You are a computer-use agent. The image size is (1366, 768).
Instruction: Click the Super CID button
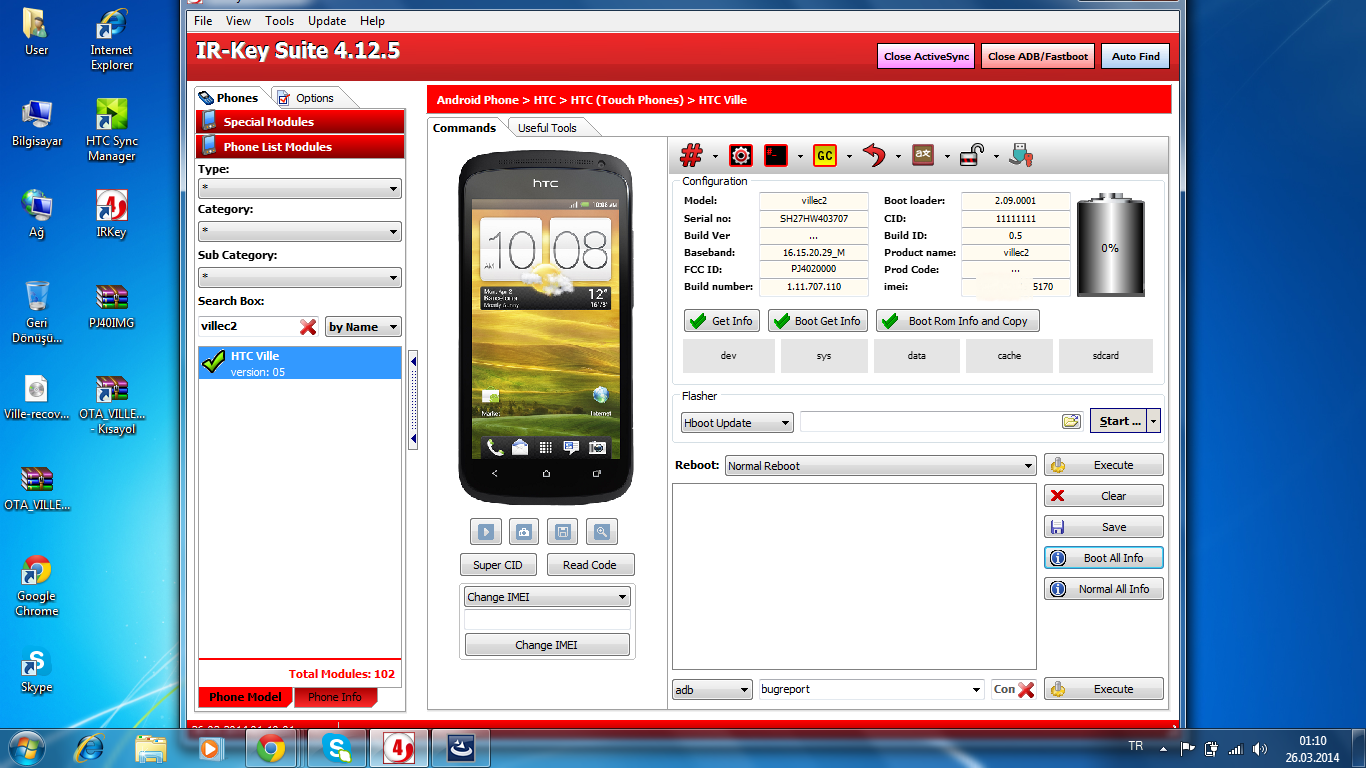pos(498,565)
